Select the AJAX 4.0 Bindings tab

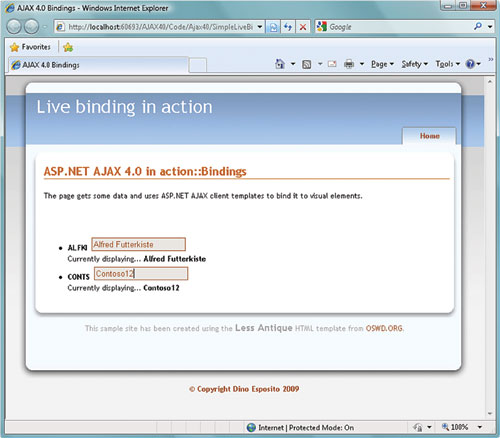pos(98,65)
